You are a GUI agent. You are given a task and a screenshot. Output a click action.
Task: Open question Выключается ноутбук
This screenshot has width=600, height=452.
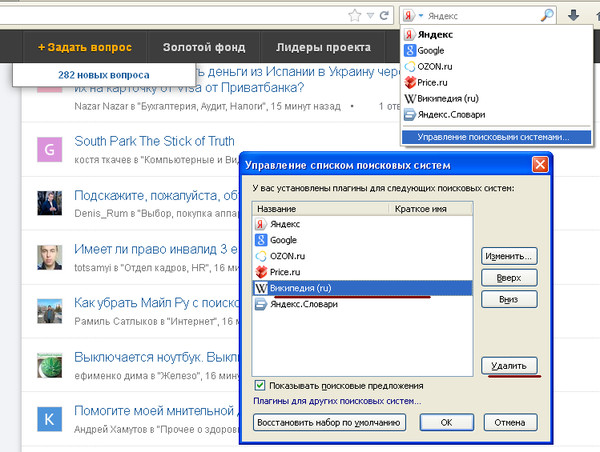tap(157, 357)
